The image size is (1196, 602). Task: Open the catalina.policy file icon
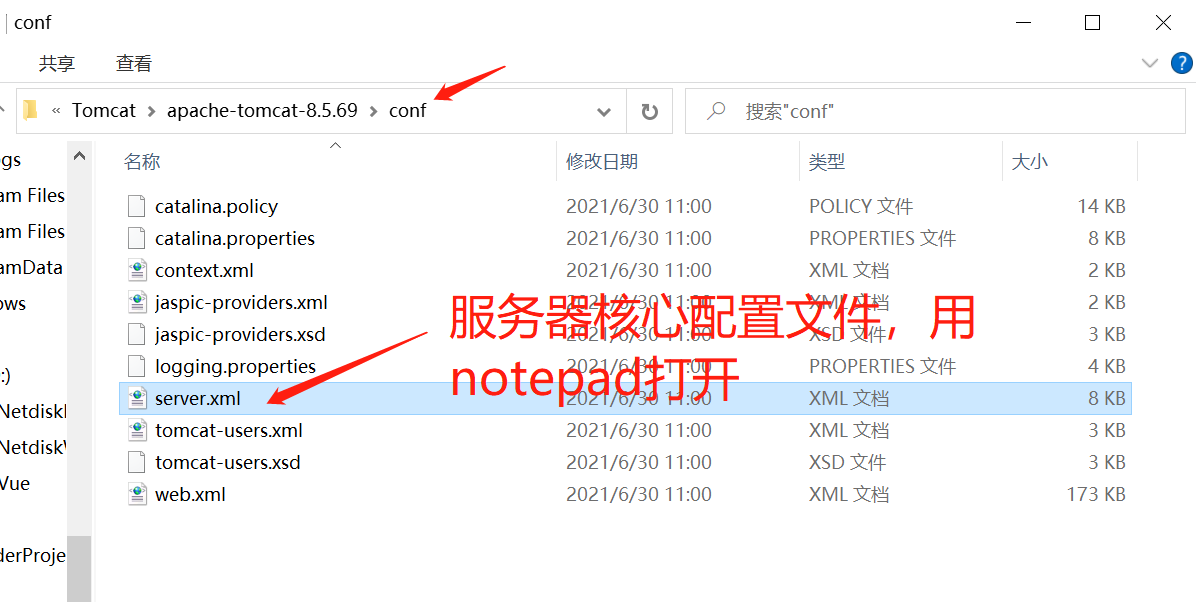[137, 206]
